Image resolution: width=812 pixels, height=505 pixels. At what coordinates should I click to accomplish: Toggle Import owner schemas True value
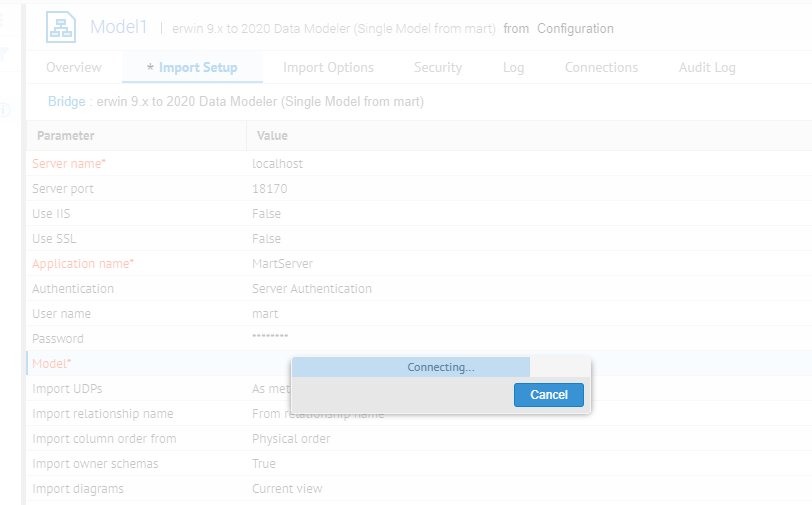click(x=264, y=464)
